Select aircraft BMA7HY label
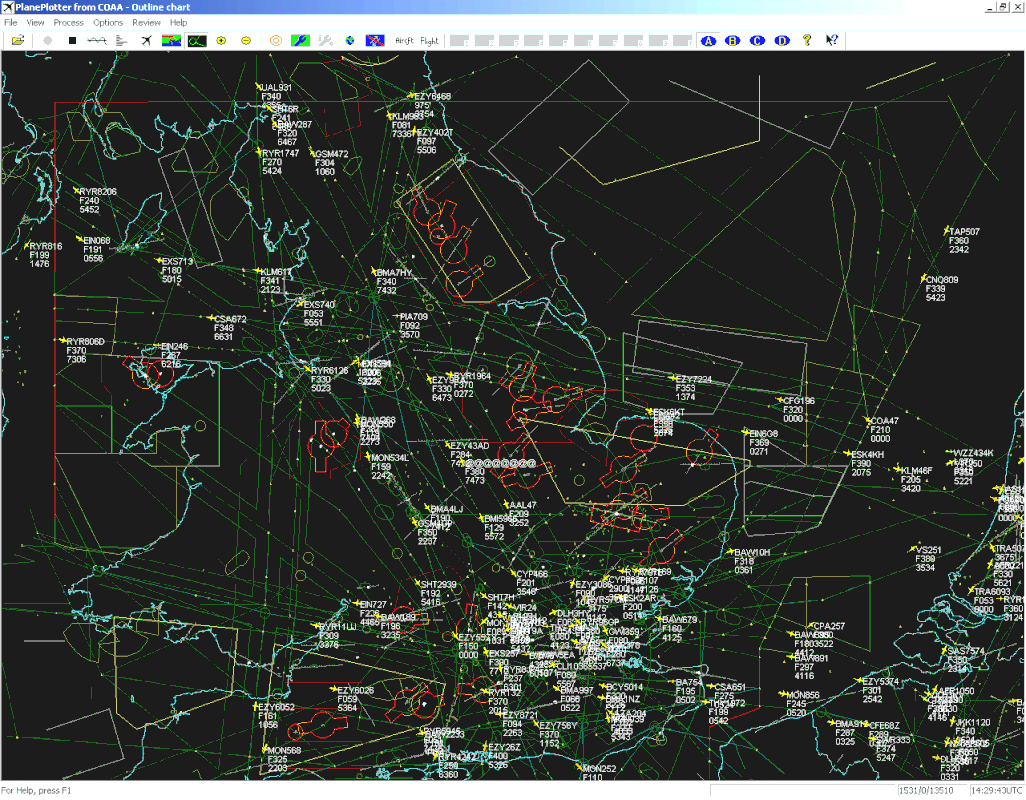1026x800 pixels. [x=395, y=273]
